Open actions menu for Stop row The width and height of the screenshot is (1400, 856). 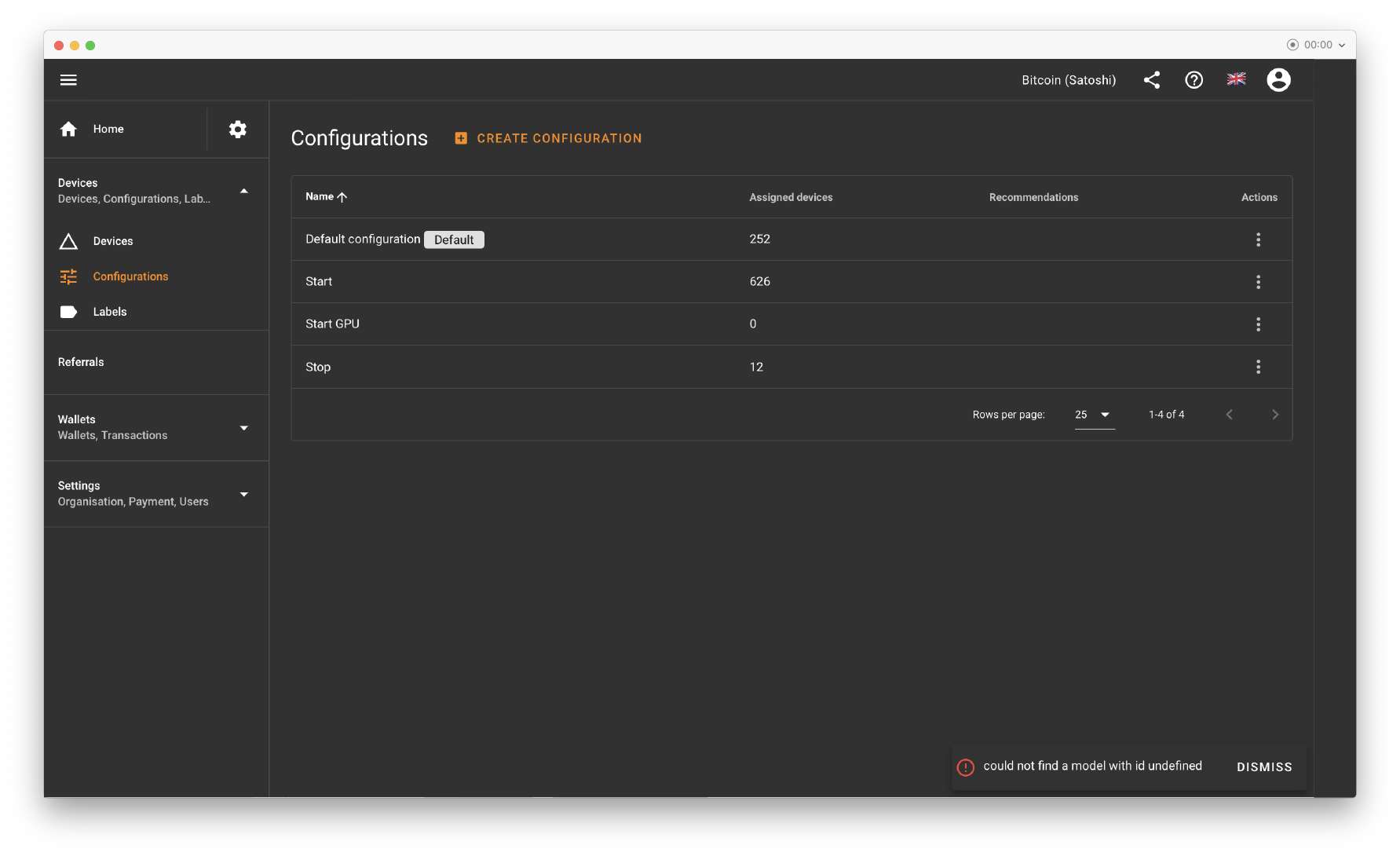coord(1258,367)
